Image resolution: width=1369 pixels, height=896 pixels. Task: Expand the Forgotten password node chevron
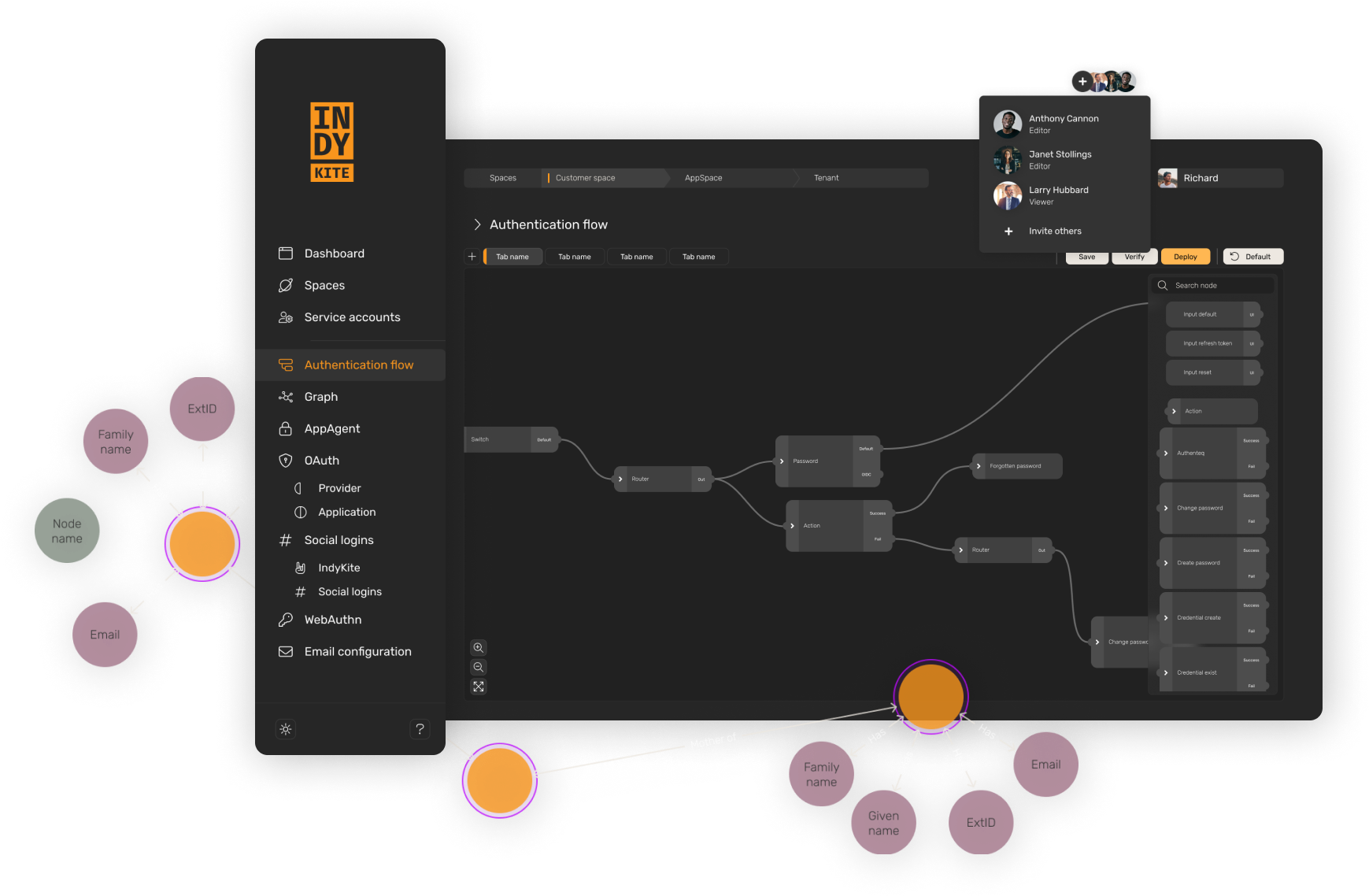[979, 466]
